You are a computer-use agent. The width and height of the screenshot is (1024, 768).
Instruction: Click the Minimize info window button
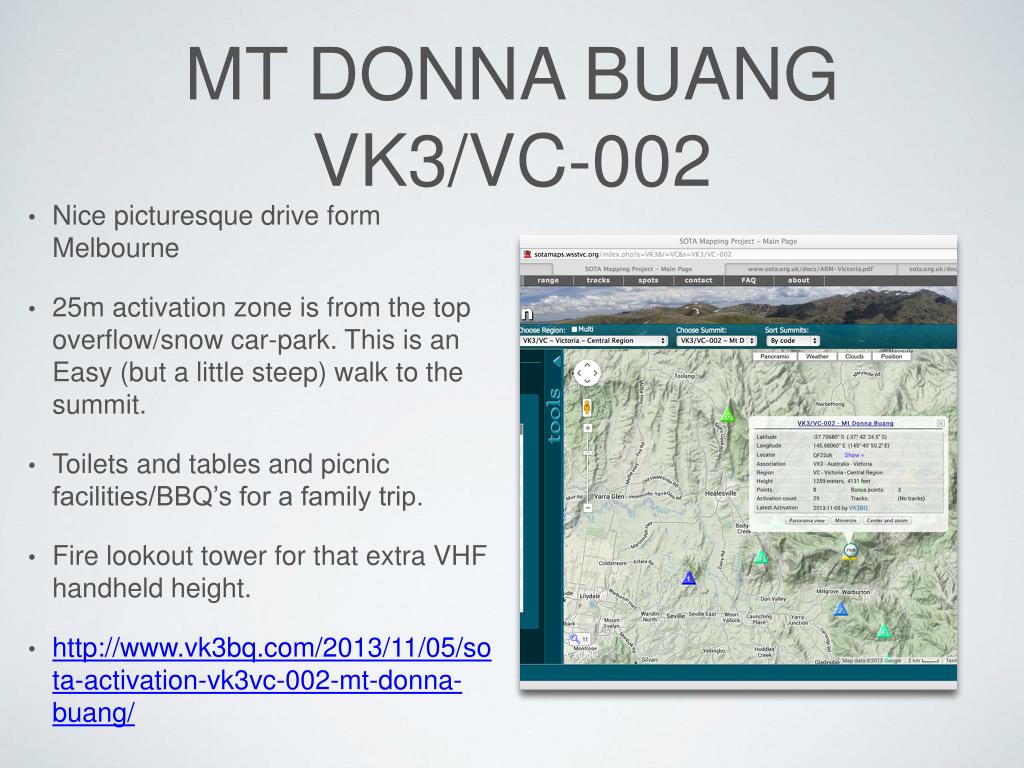[846, 520]
